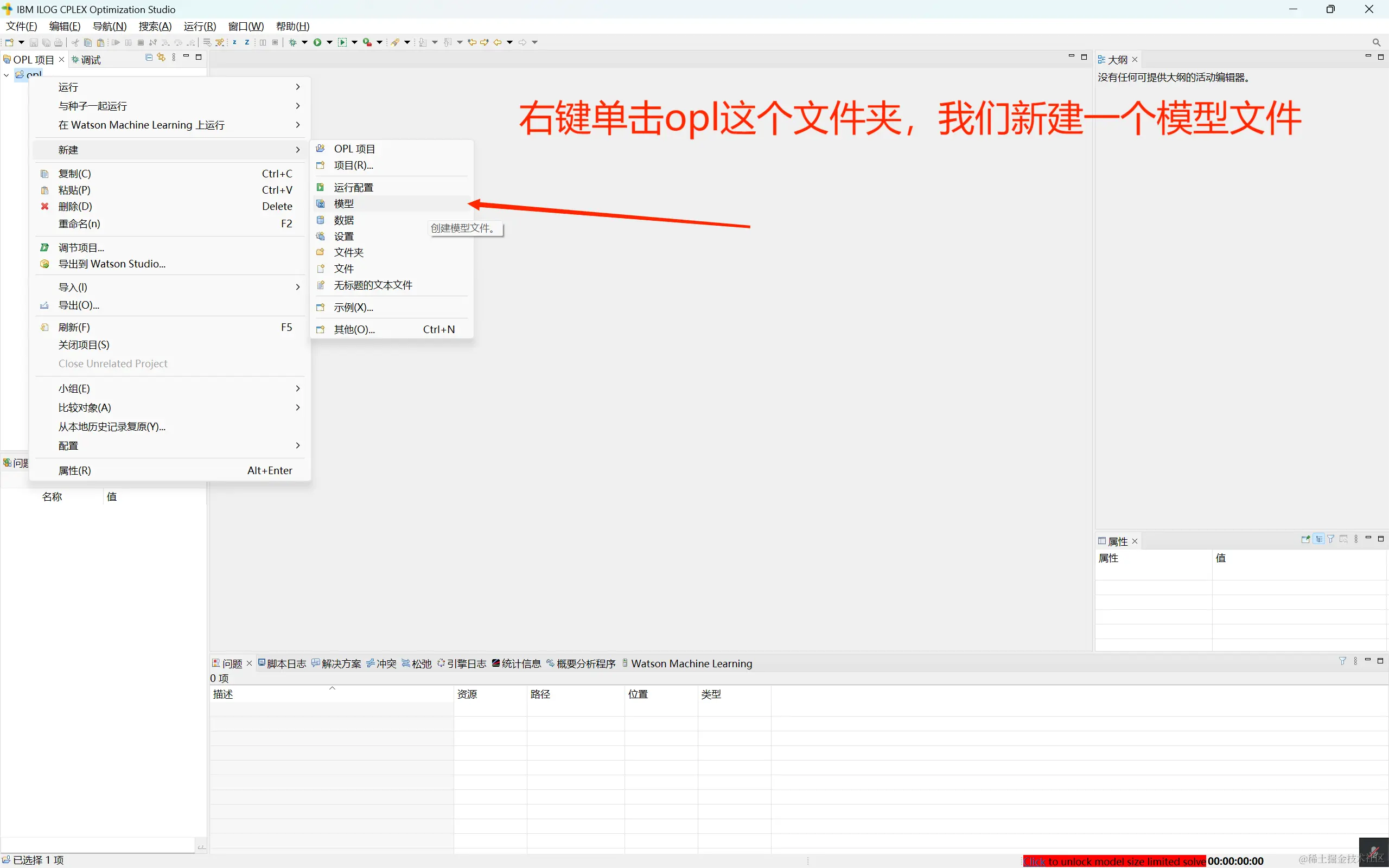Viewport: 1389px width, 868px height.
Task: Start debugging with the bug icon
Action: coord(294,42)
